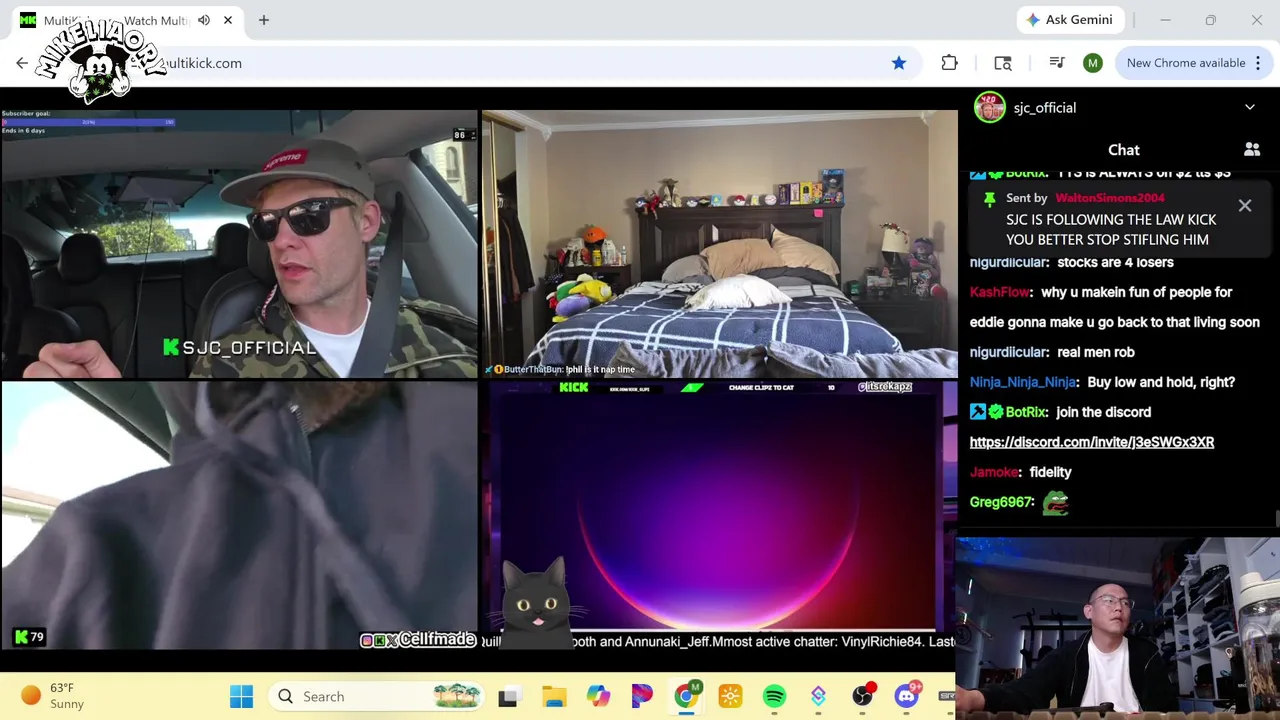Click KashFlow username in chat
This screenshot has height=720, width=1280.
point(1000,292)
